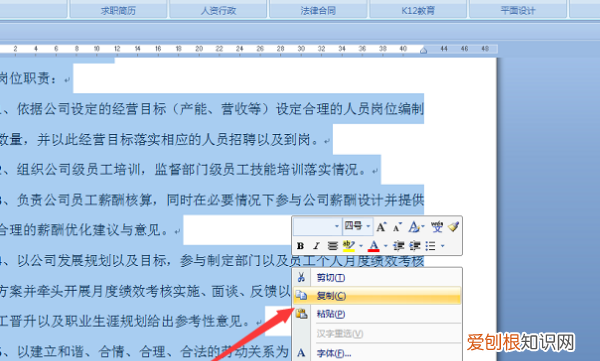Viewport: 600px width, 361px height.
Task: Click the line starting 依据公司设定的经营目标
Action: 212,109
